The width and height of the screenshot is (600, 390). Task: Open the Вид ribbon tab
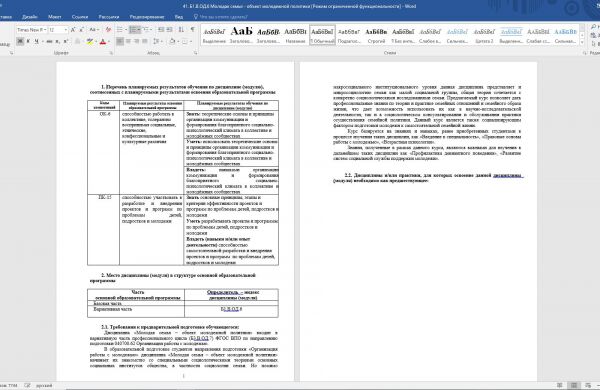click(x=179, y=17)
